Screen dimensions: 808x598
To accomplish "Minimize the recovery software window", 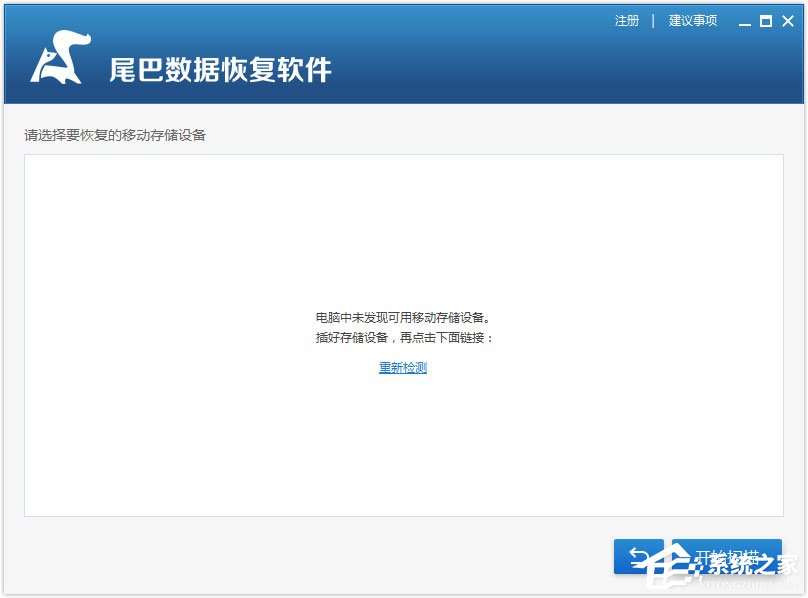I will click(745, 21).
